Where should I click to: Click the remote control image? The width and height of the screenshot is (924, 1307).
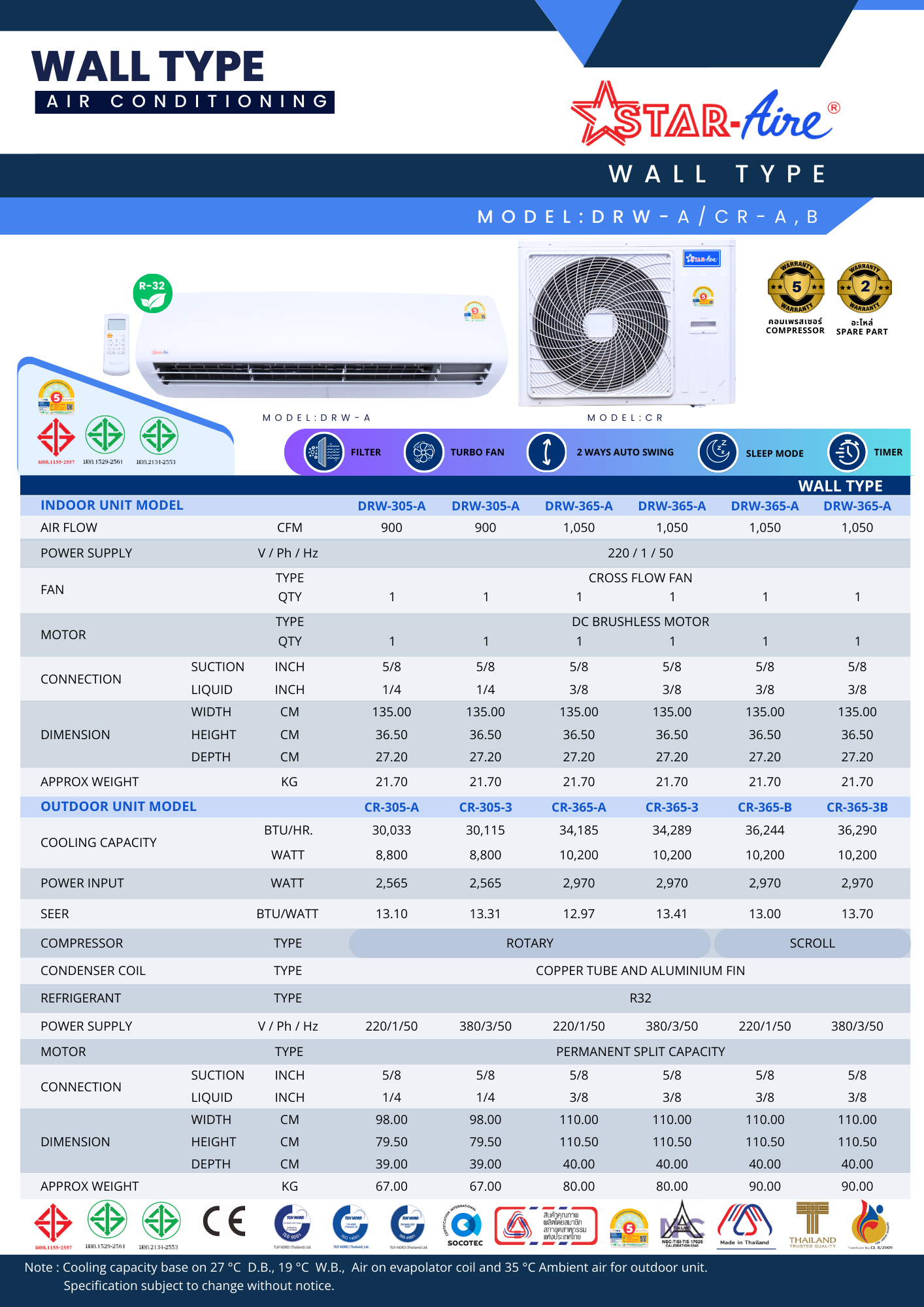pos(116,344)
